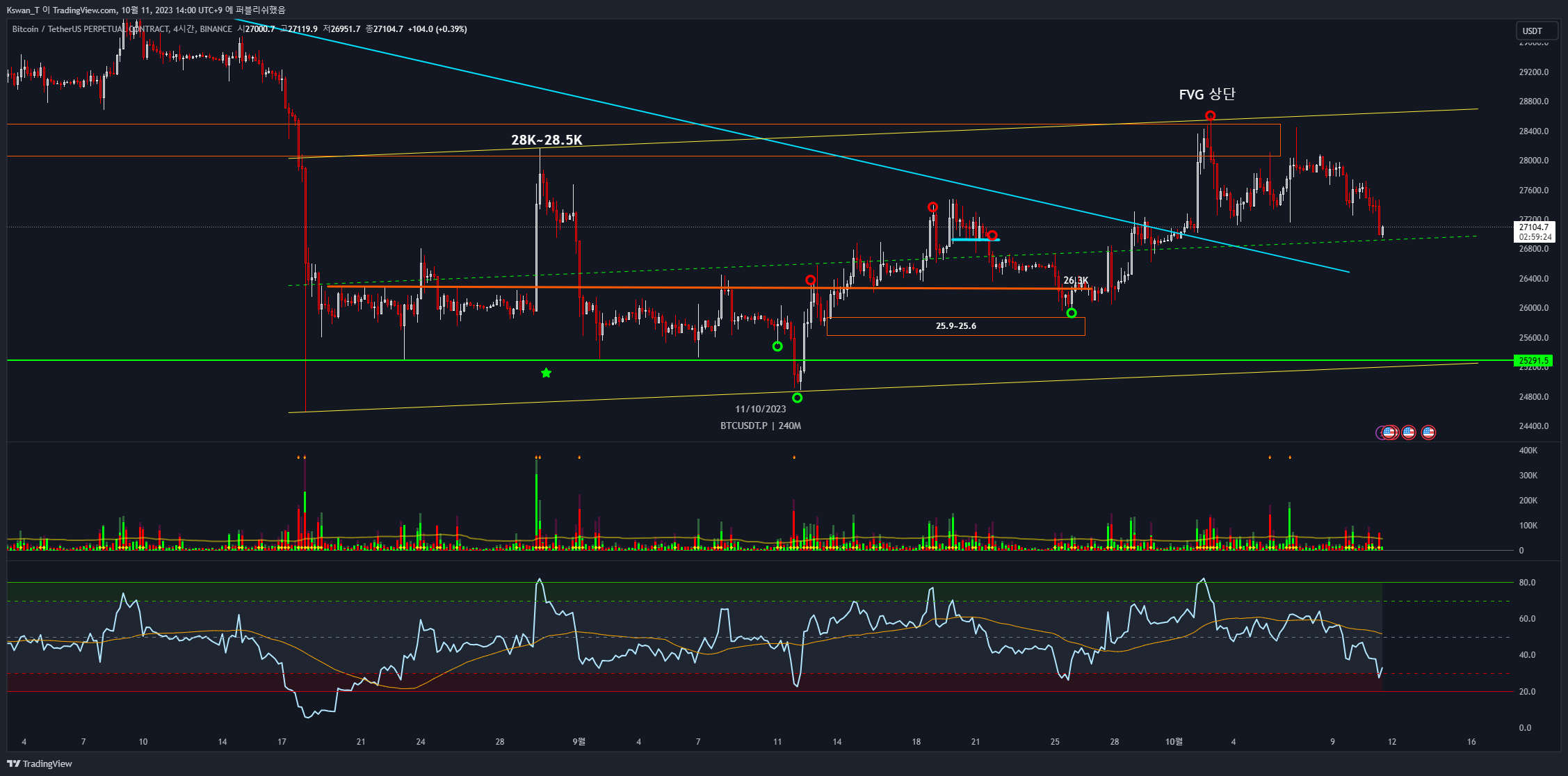Select the '28K~28.5K' annotation text

(x=547, y=140)
